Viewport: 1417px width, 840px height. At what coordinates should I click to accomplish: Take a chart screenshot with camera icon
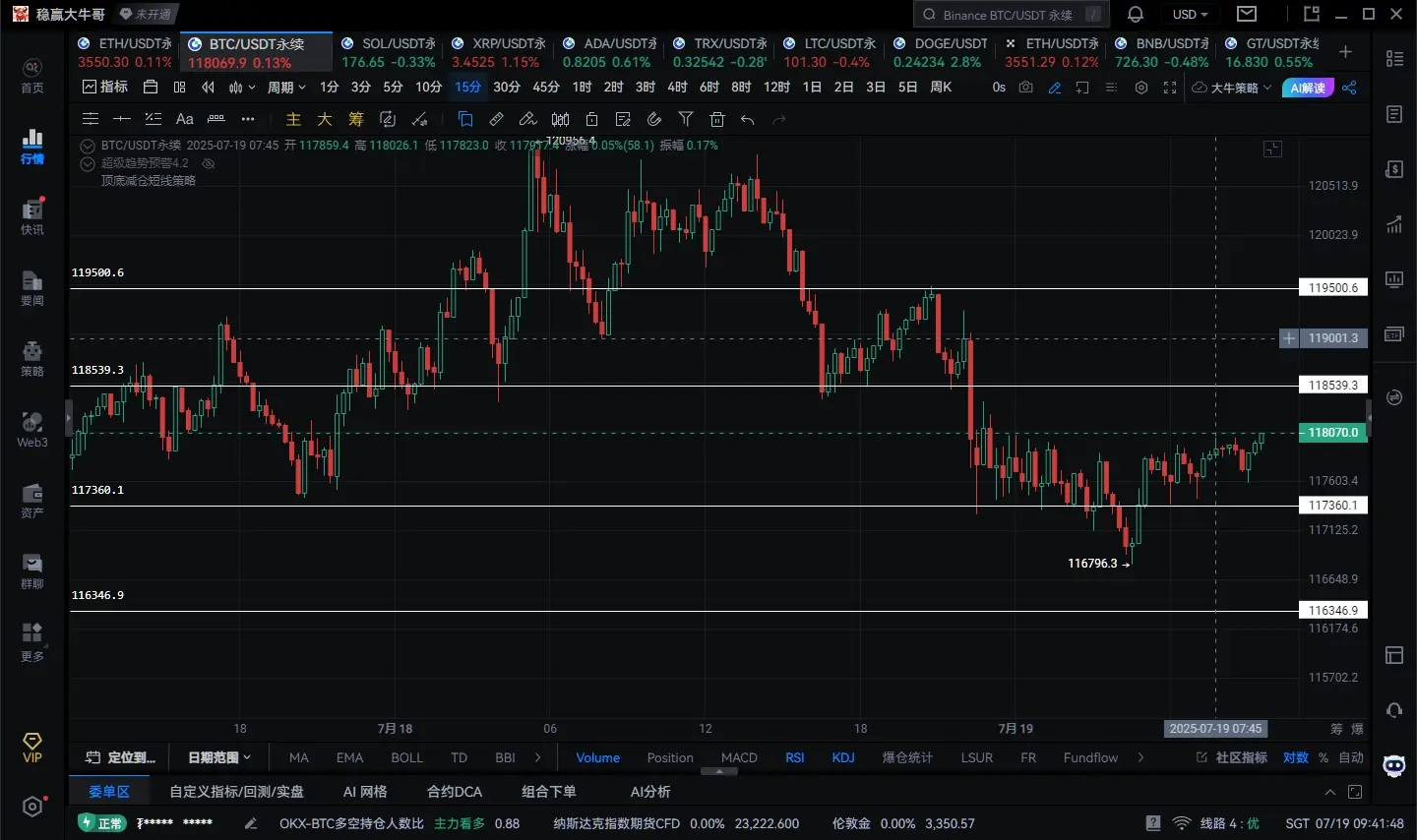1026,88
